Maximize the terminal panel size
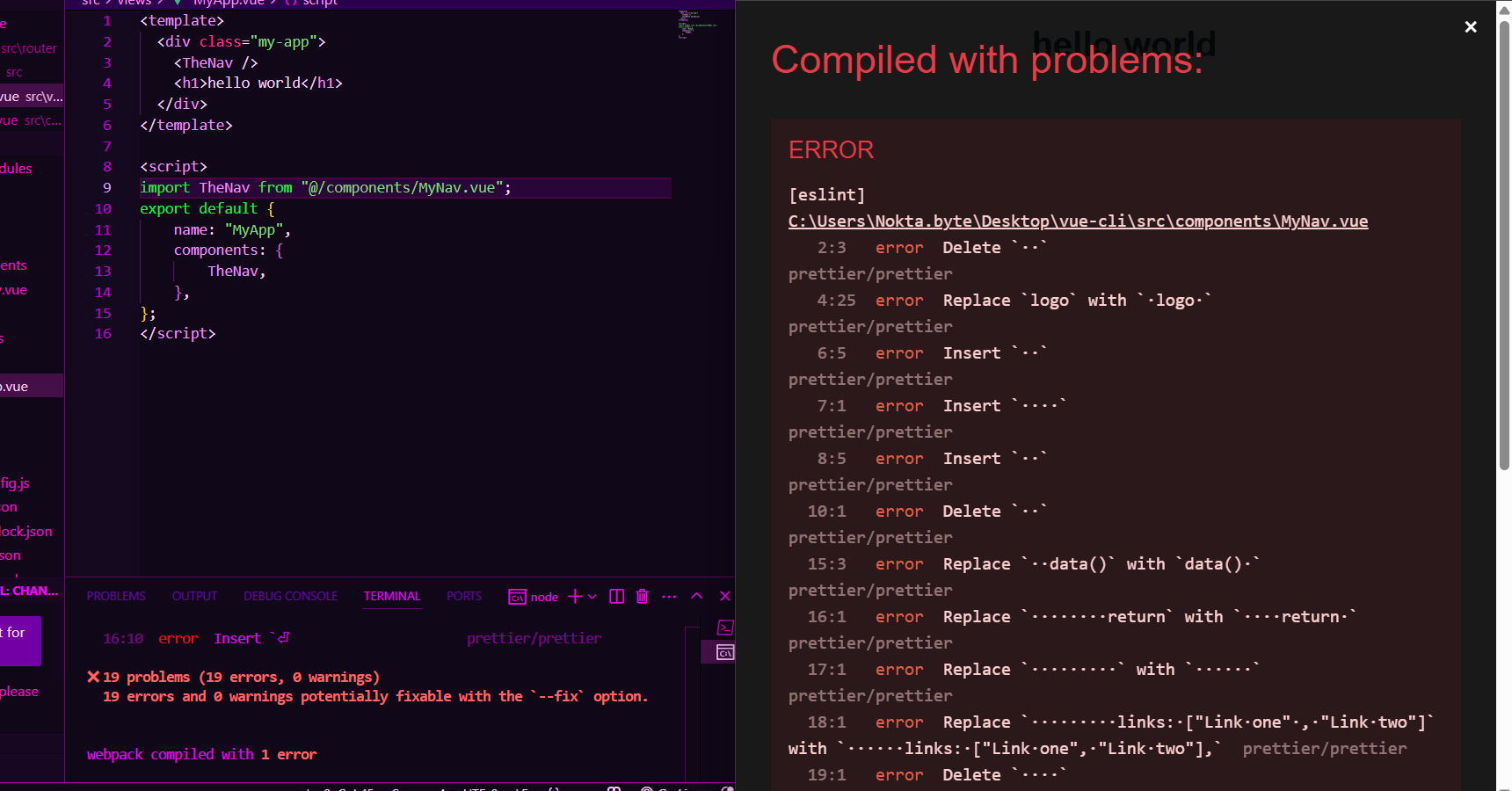Viewport: 1512px width, 791px height. pos(696,597)
